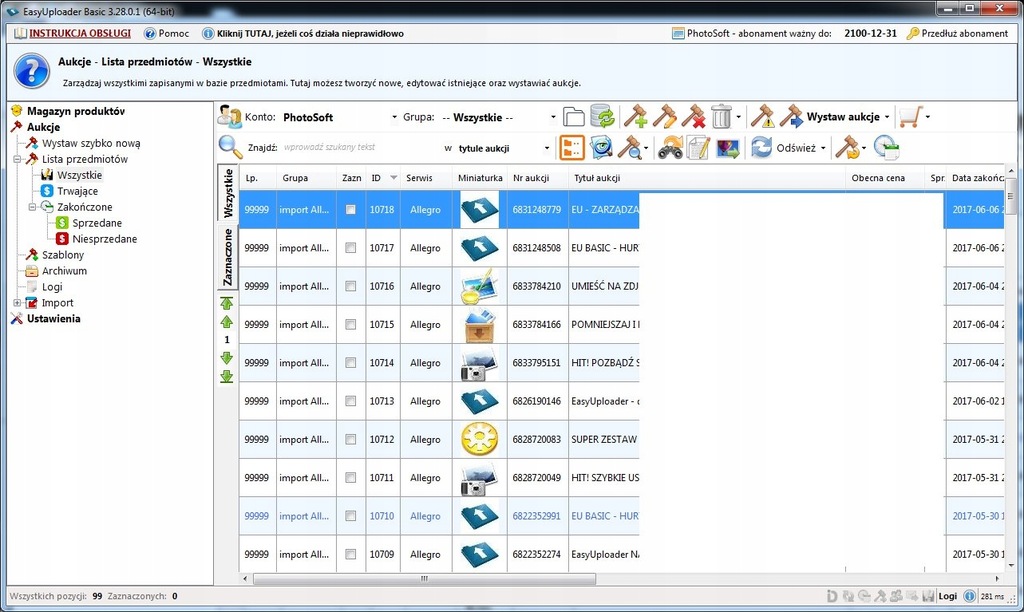1024x612 pixels.
Task: Tick the checkbox for row ID 10712
Action: [x=351, y=440]
